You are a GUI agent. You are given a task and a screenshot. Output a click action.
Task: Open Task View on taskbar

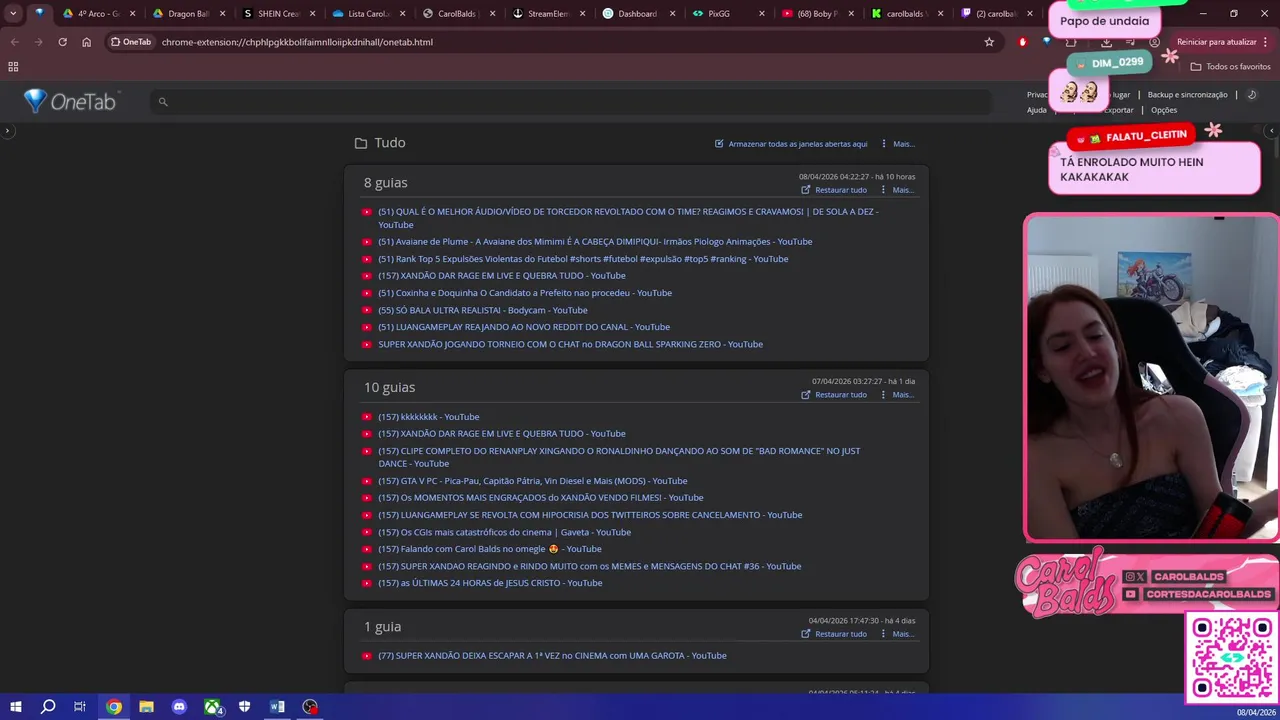click(x=80, y=707)
